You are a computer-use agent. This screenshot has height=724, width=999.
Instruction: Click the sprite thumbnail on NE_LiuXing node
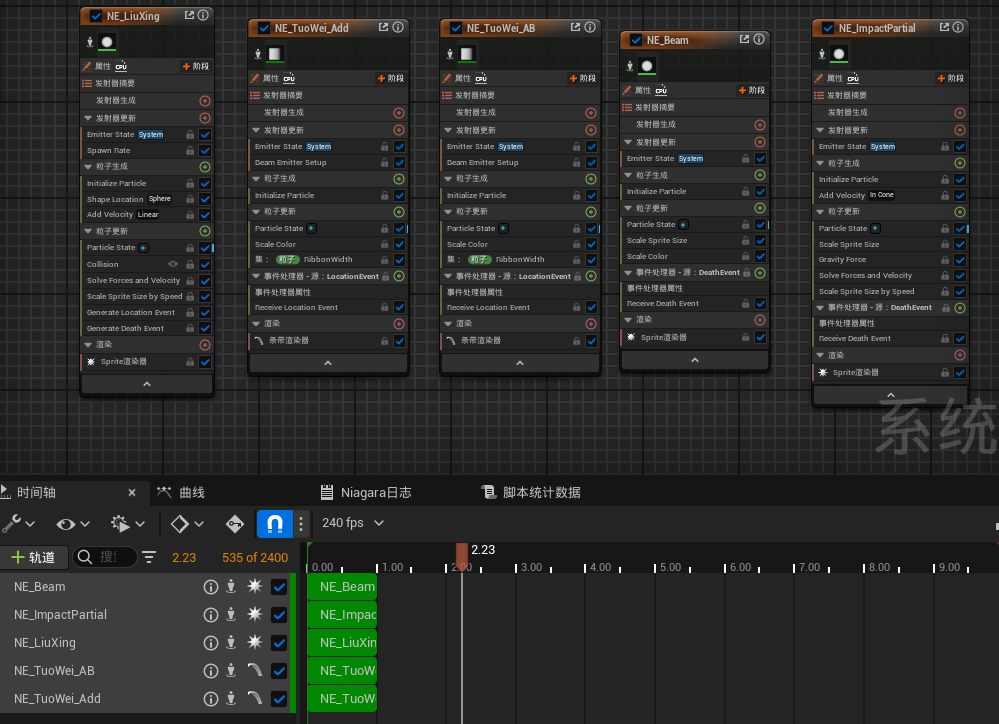point(107,43)
